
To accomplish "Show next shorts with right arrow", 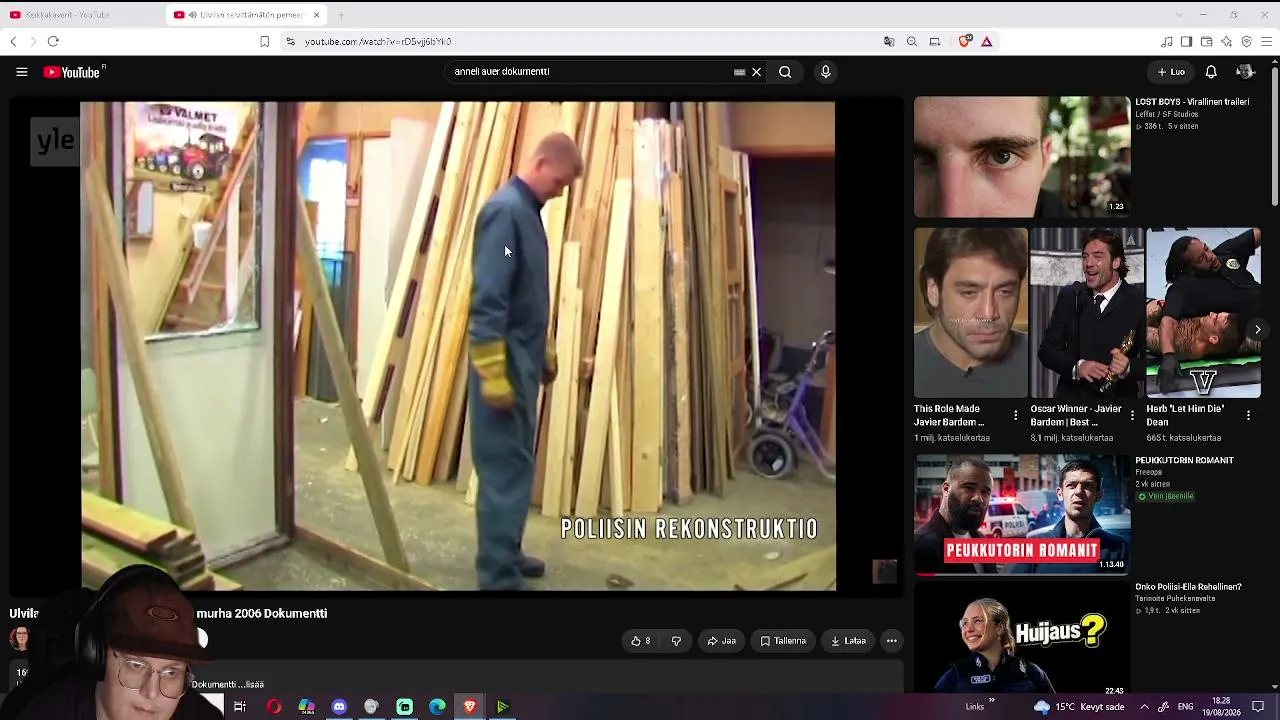I will (x=1257, y=329).
